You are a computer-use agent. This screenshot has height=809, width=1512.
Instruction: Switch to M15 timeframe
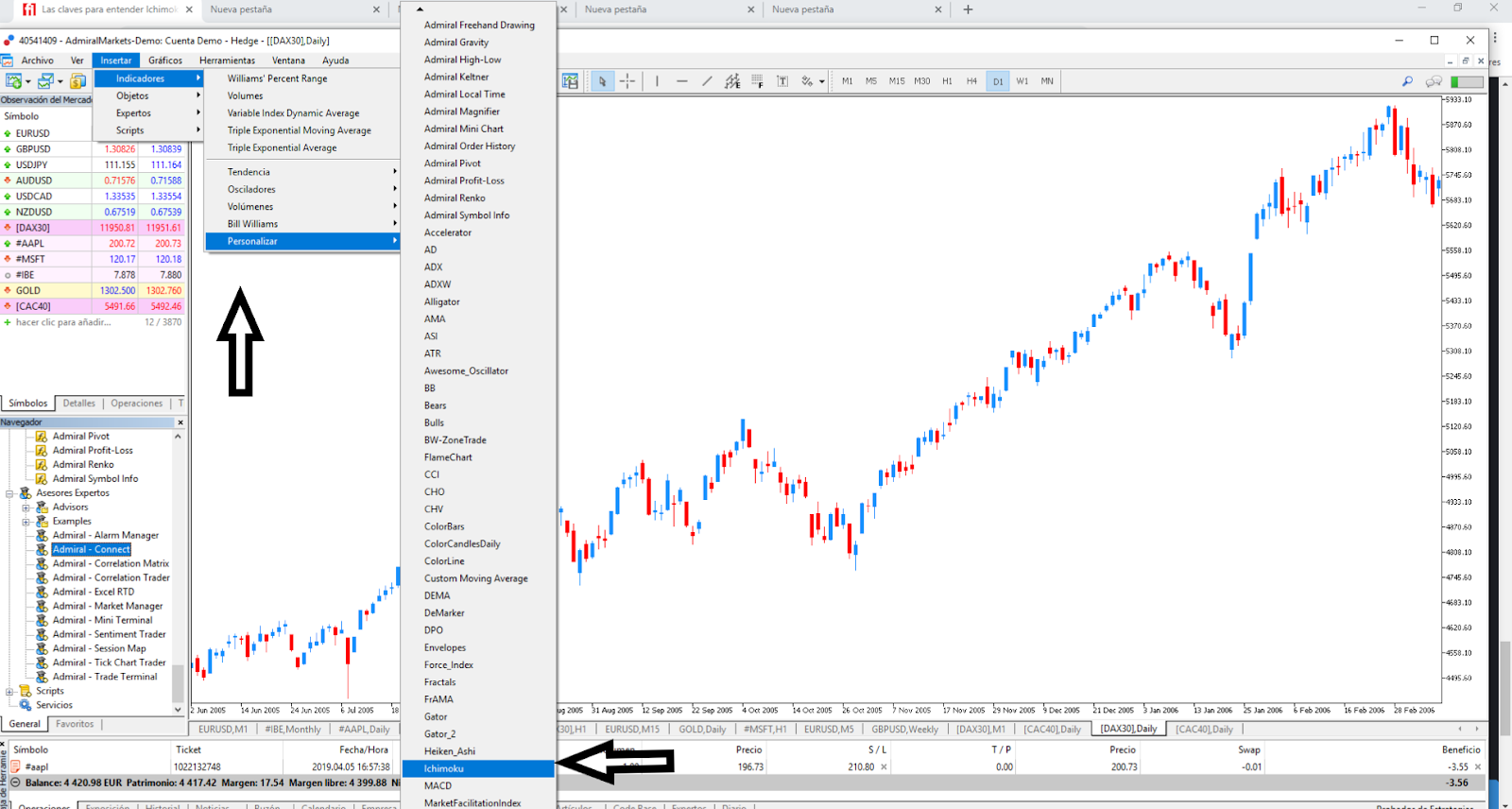point(897,81)
